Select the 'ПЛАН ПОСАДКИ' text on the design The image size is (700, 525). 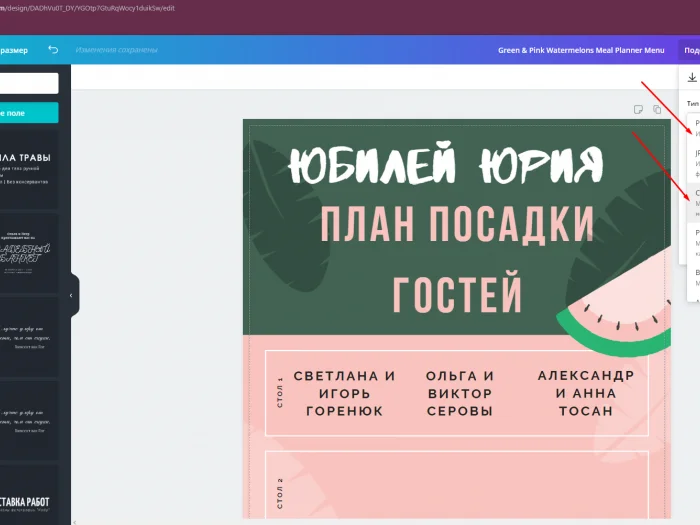(x=456, y=224)
